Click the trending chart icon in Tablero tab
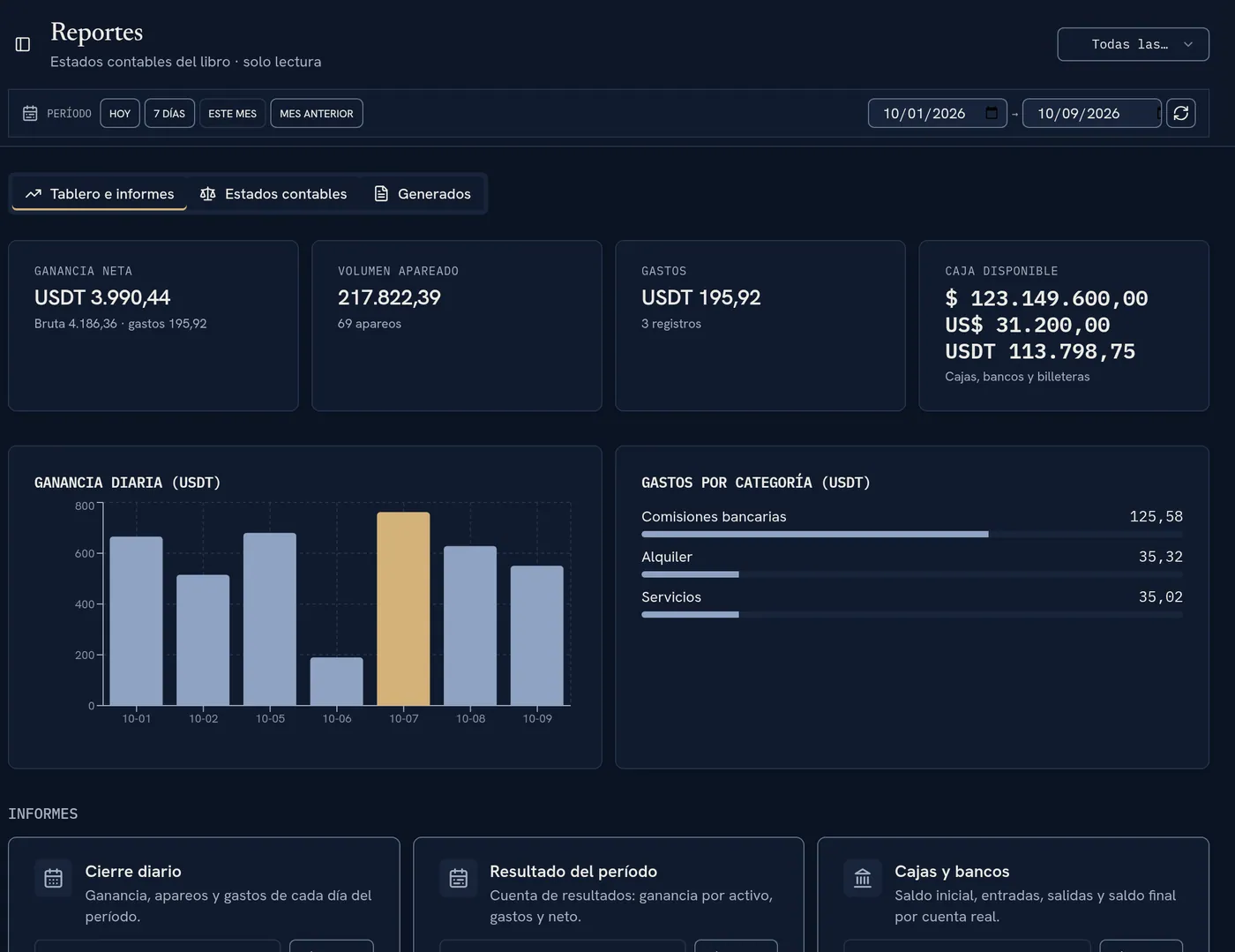1235x952 pixels. (x=34, y=194)
